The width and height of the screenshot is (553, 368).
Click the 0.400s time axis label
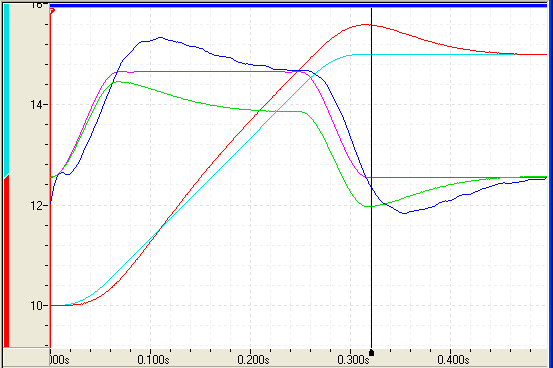(453, 360)
